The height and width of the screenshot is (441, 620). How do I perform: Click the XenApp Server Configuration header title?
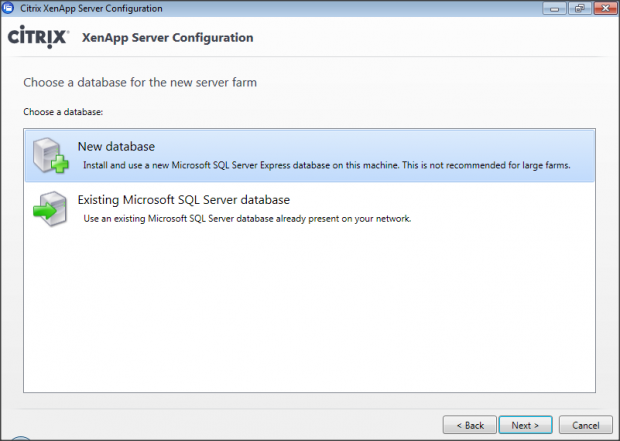(167, 38)
